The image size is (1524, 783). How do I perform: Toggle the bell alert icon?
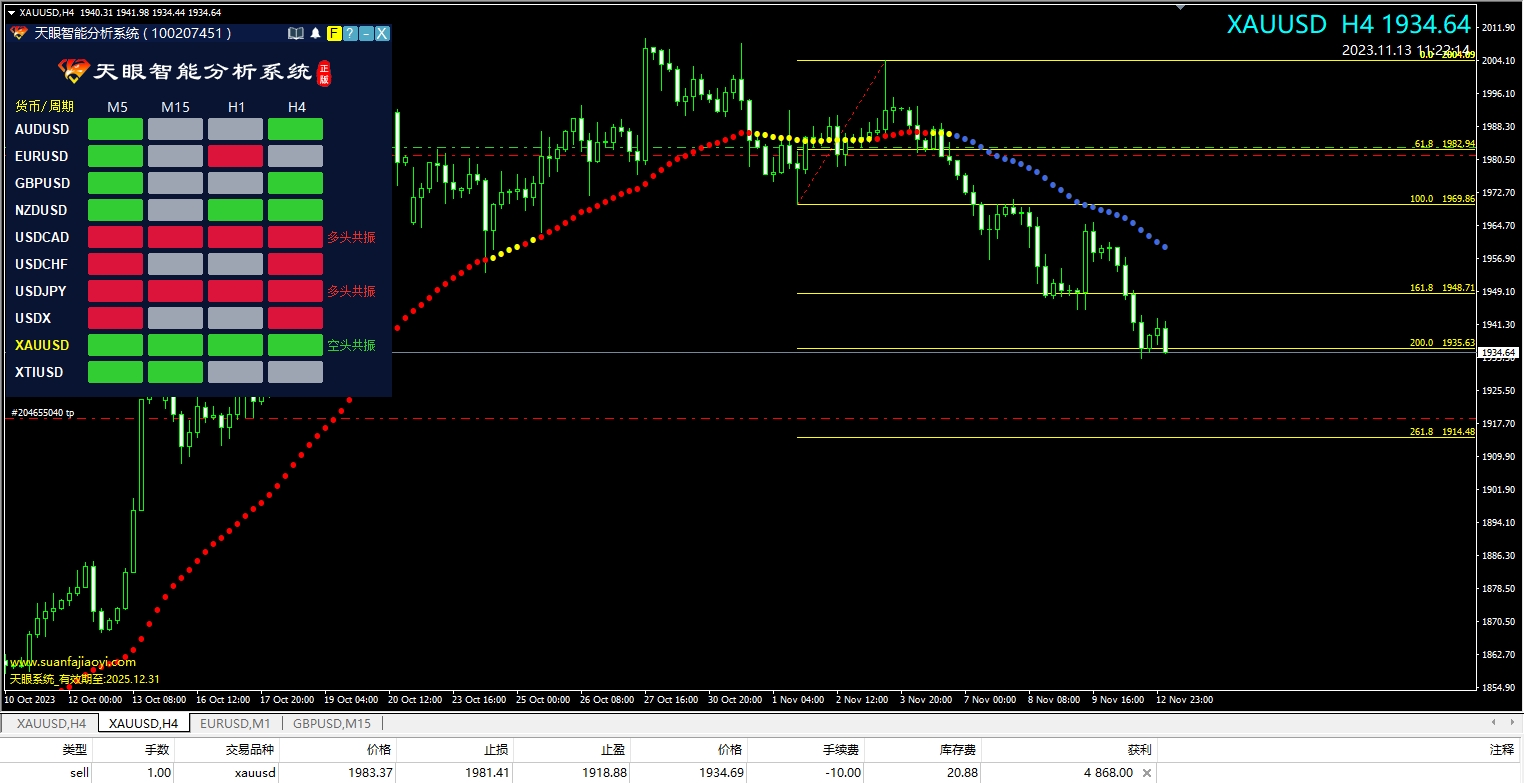pos(316,33)
